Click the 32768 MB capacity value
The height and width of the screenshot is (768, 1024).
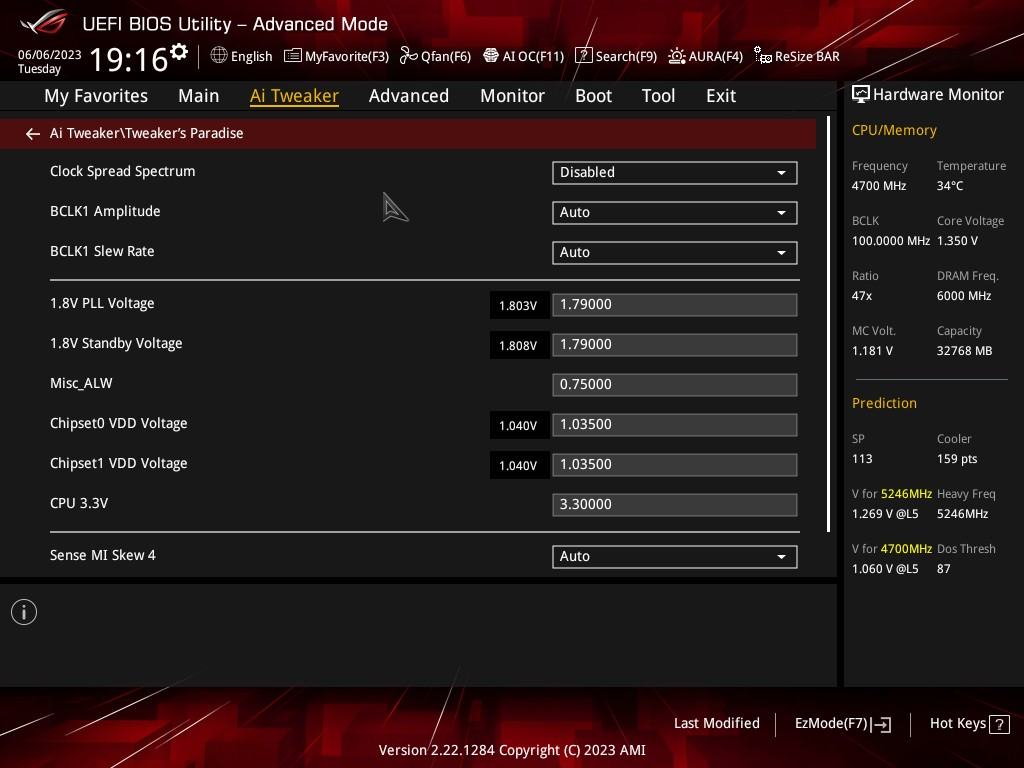coord(964,351)
